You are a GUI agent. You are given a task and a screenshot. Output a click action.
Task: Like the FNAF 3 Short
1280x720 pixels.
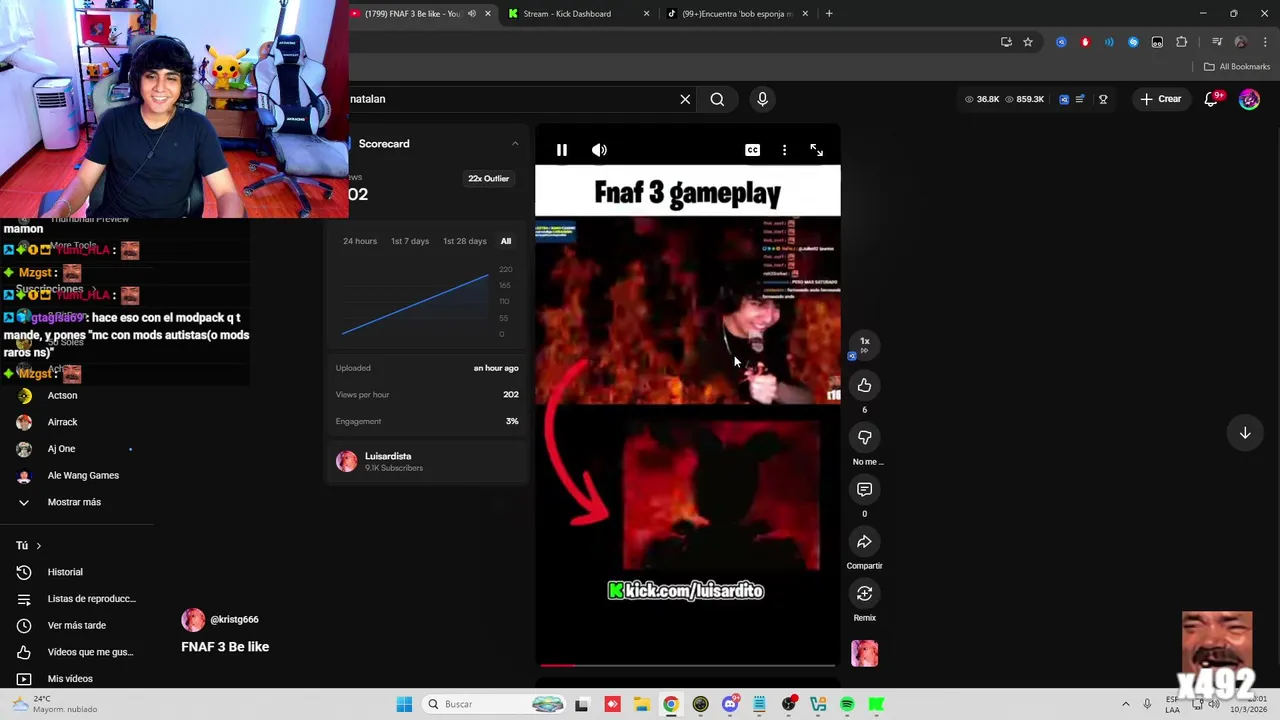(x=864, y=385)
